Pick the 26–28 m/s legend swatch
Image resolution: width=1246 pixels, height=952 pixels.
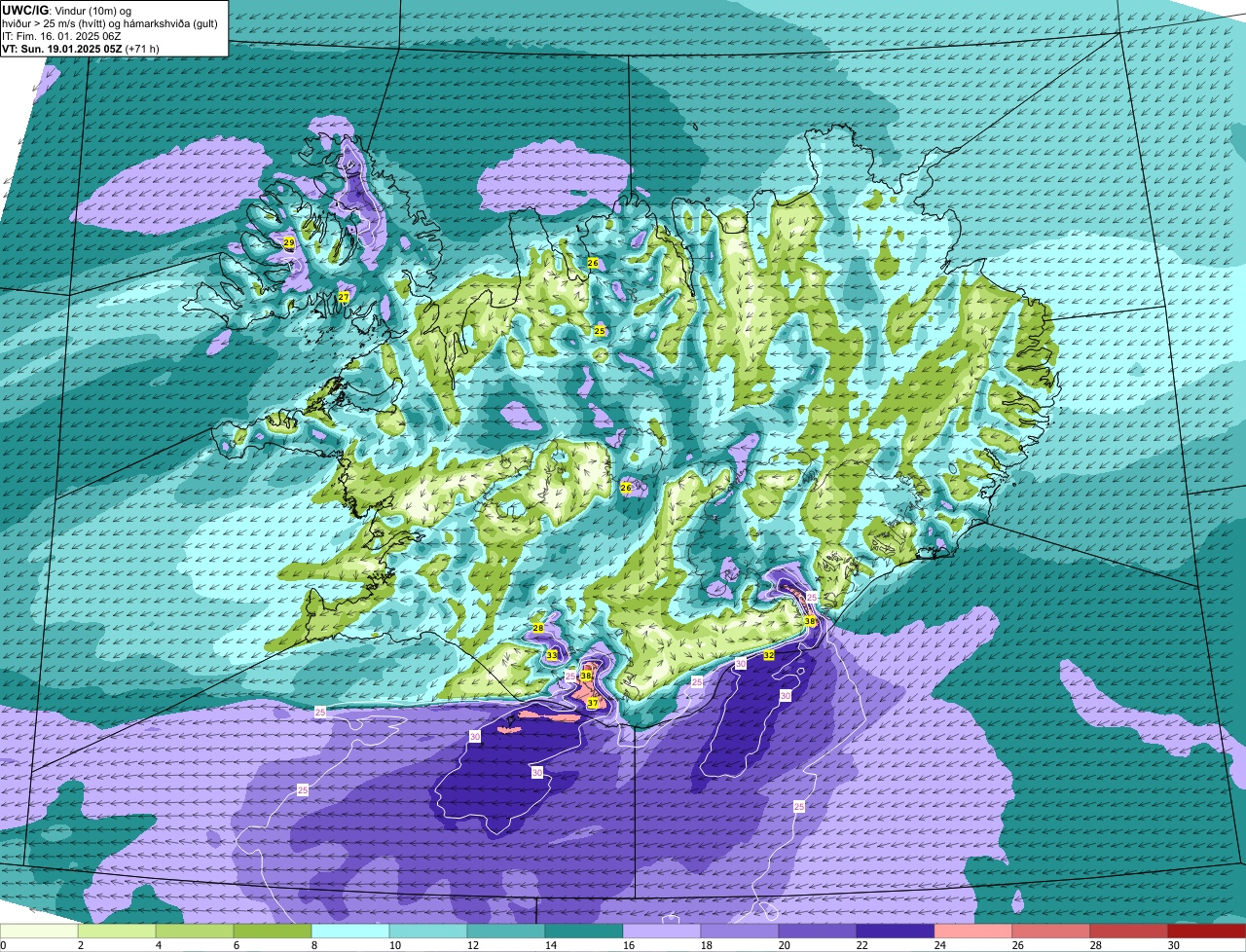pos(1051,931)
